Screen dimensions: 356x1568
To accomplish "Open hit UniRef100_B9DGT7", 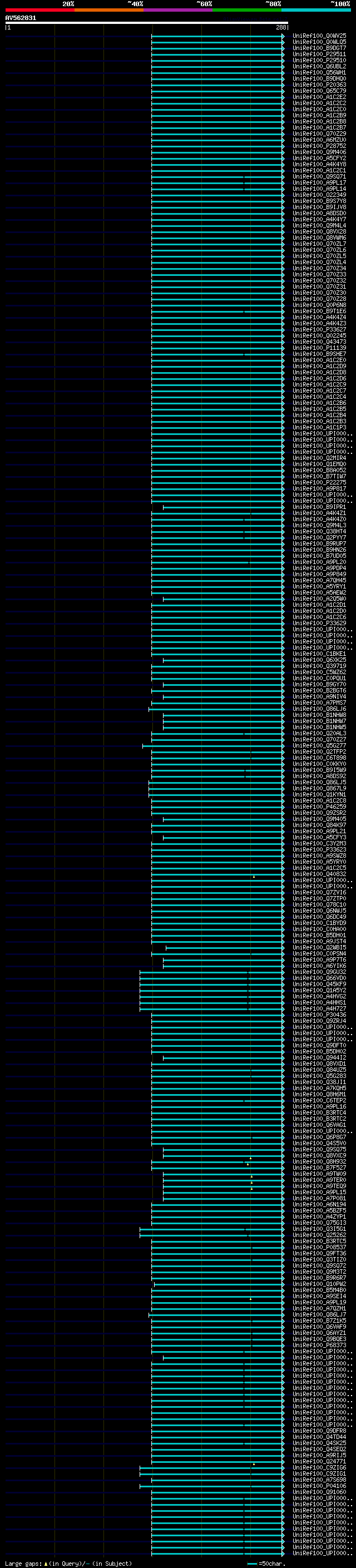I will click(x=319, y=48).
